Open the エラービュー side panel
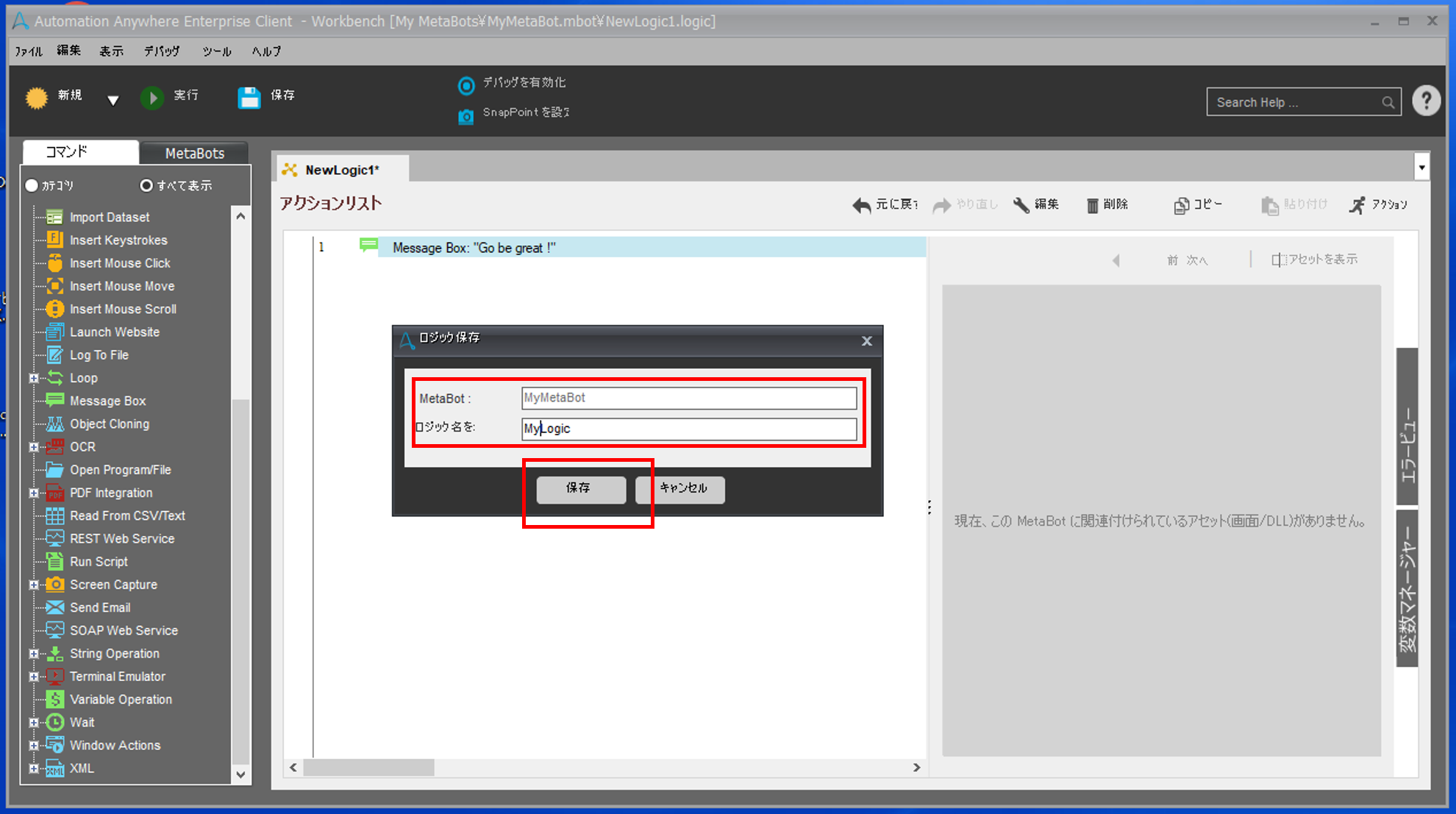1456x814 pixels. [x=1407, y=426]
